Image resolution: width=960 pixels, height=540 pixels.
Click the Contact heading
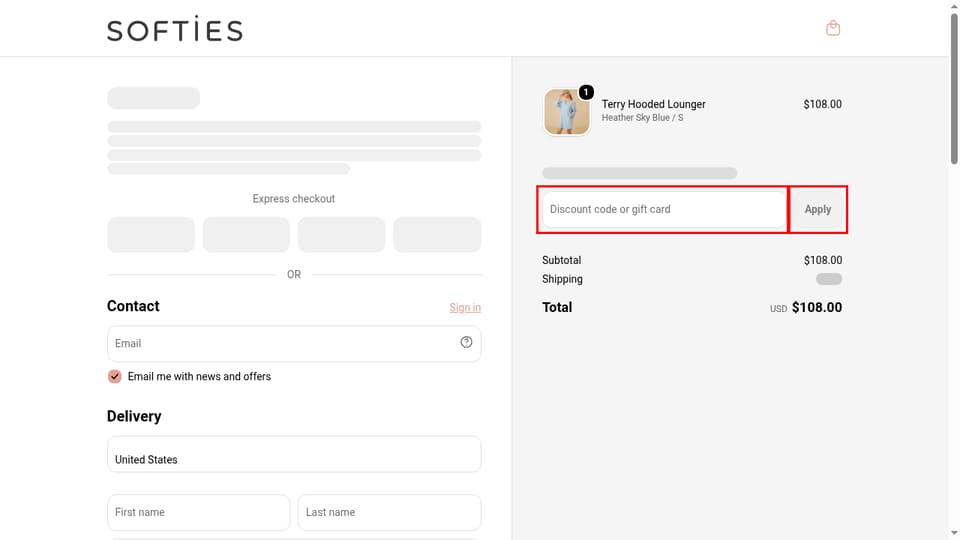pos(133,306)
